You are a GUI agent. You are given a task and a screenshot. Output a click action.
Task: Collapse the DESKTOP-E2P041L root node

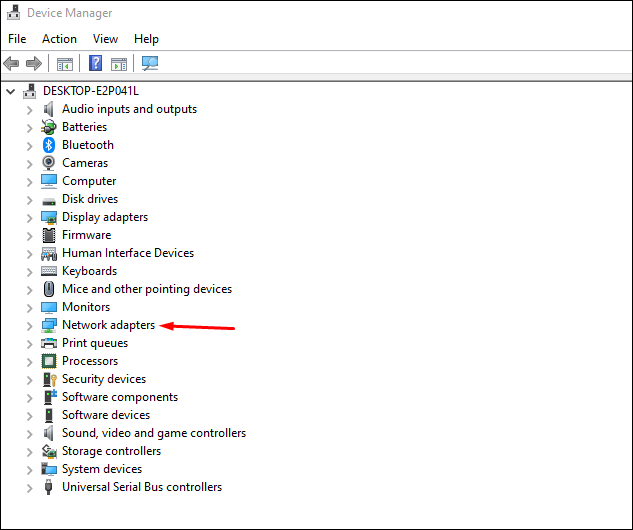pyautogui.click(x=11, y=91)
